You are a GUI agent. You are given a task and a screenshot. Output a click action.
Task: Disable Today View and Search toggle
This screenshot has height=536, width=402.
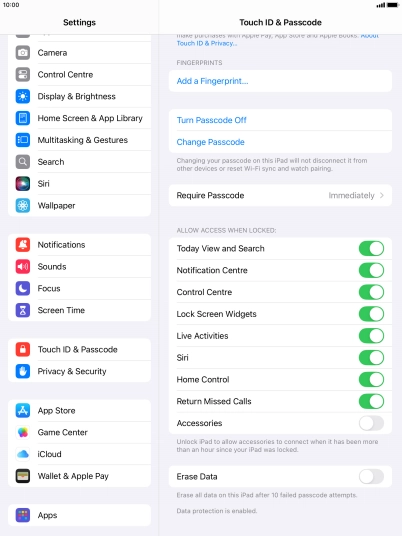371,249
